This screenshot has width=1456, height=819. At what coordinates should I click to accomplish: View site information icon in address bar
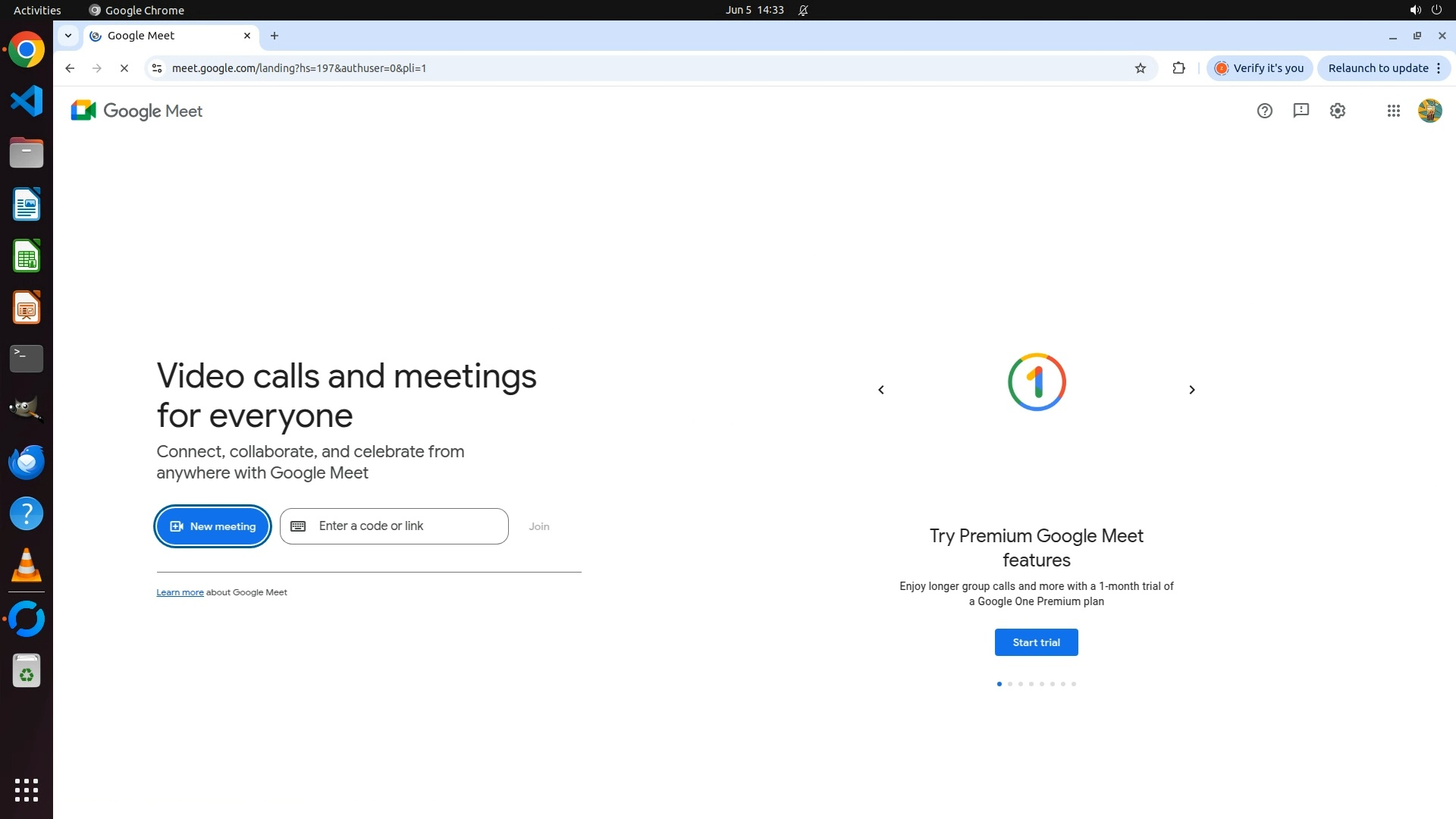pos(157,68)
